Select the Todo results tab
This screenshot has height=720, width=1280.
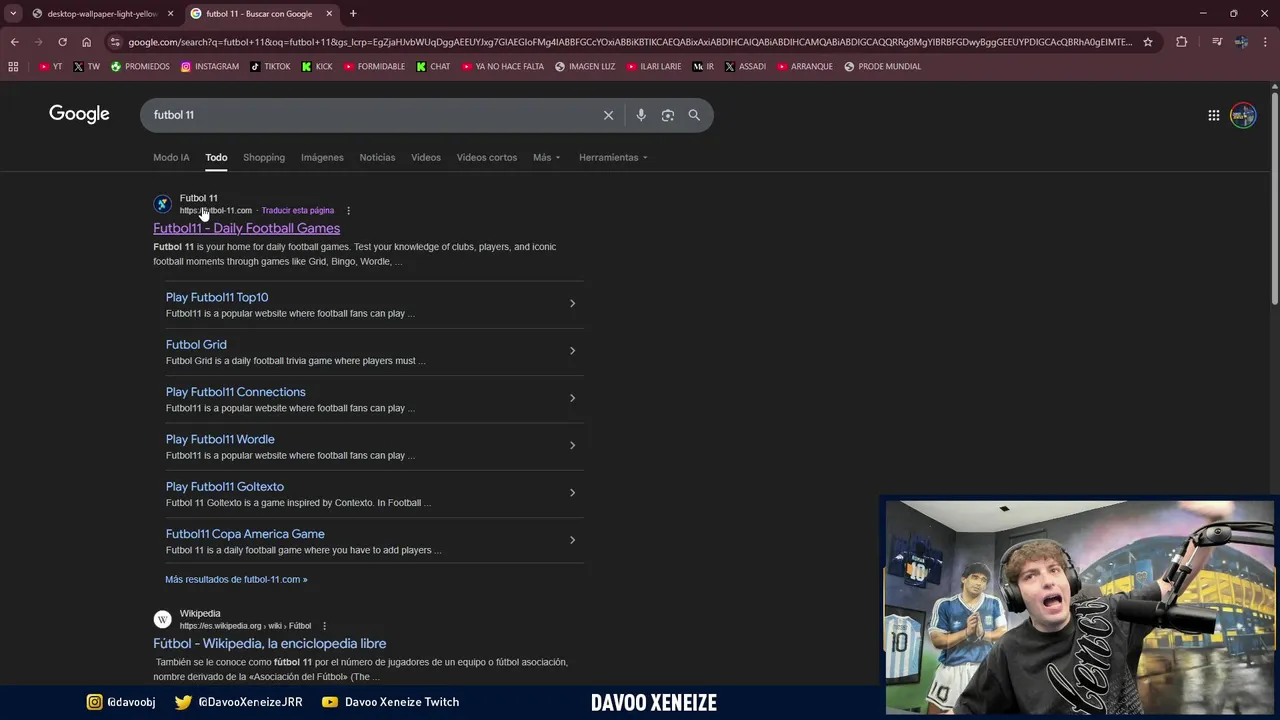click(216, 157)
